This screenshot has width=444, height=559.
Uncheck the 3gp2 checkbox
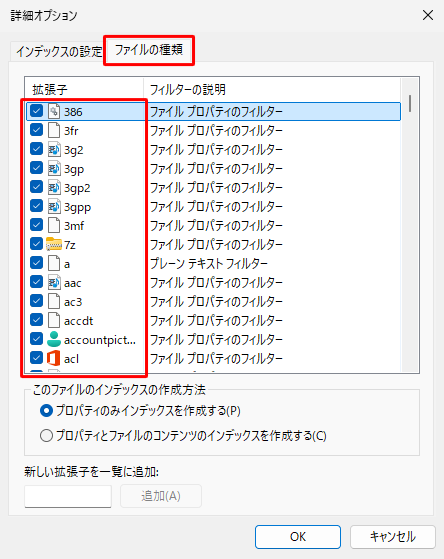(x=36, y=187)
